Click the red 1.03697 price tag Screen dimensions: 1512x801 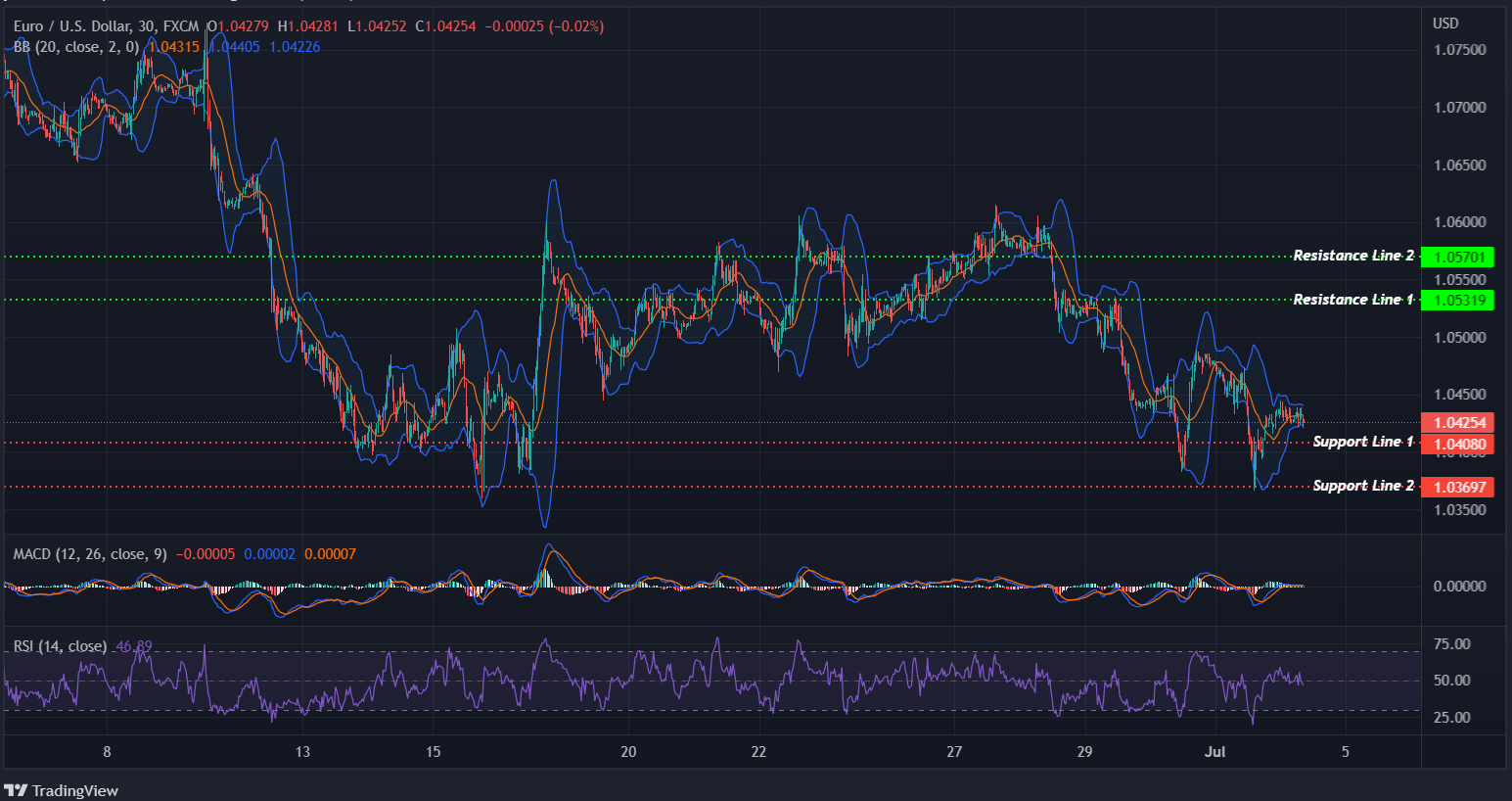point(1461,486)
